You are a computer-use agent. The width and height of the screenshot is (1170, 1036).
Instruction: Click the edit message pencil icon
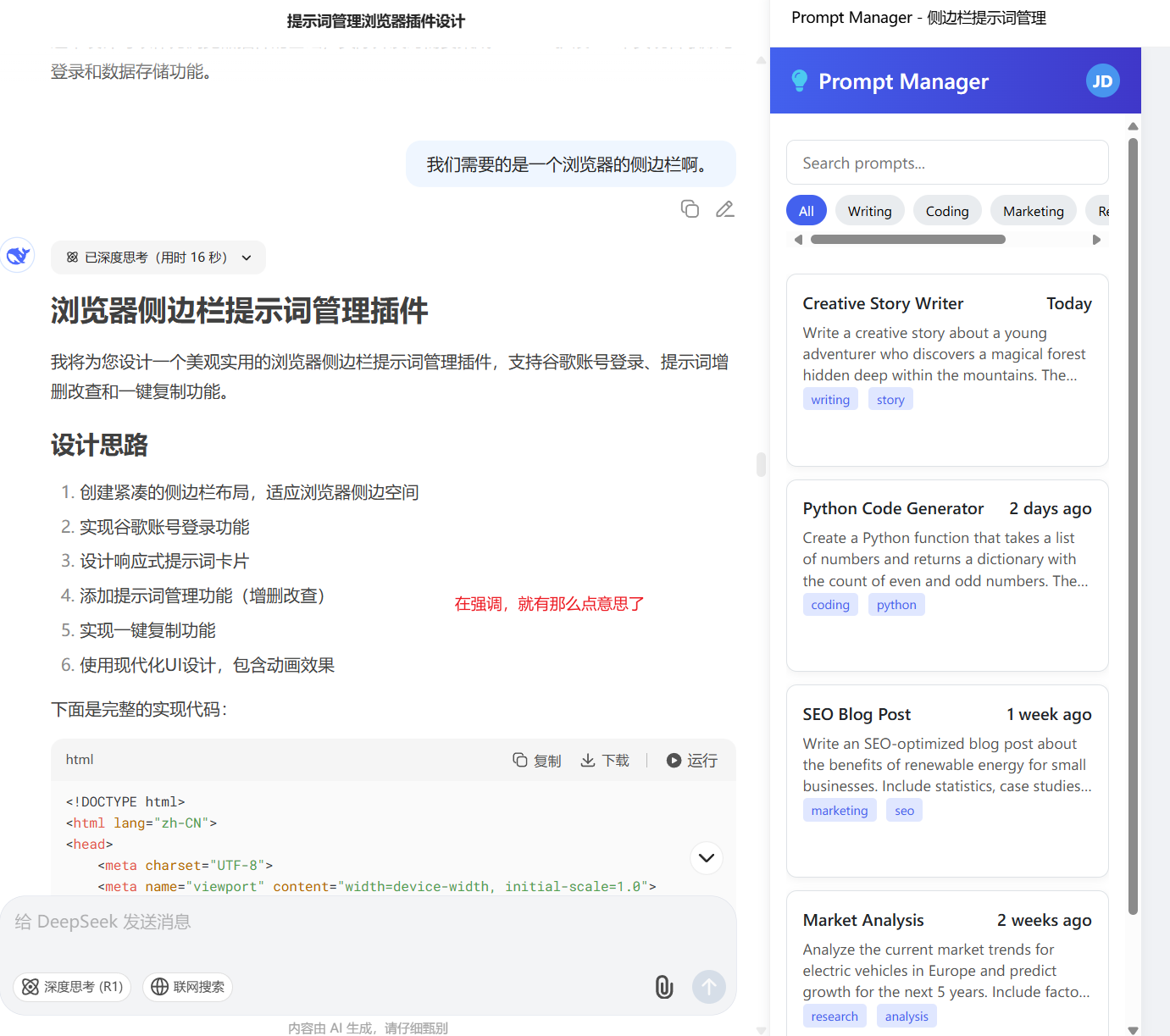pyautogui.click(x=724, y=208)
